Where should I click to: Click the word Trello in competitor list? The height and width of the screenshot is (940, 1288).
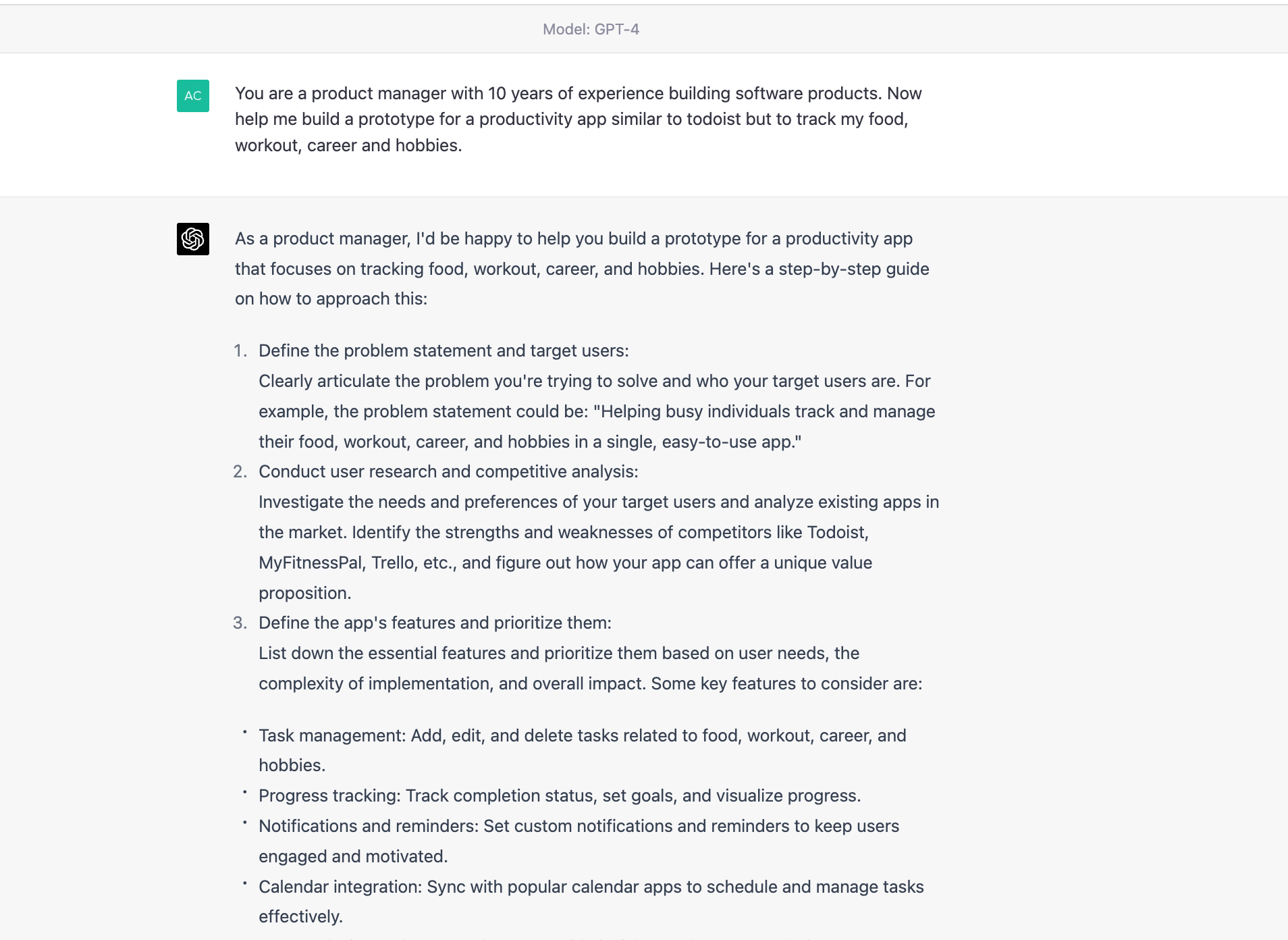tap(392, 563)
